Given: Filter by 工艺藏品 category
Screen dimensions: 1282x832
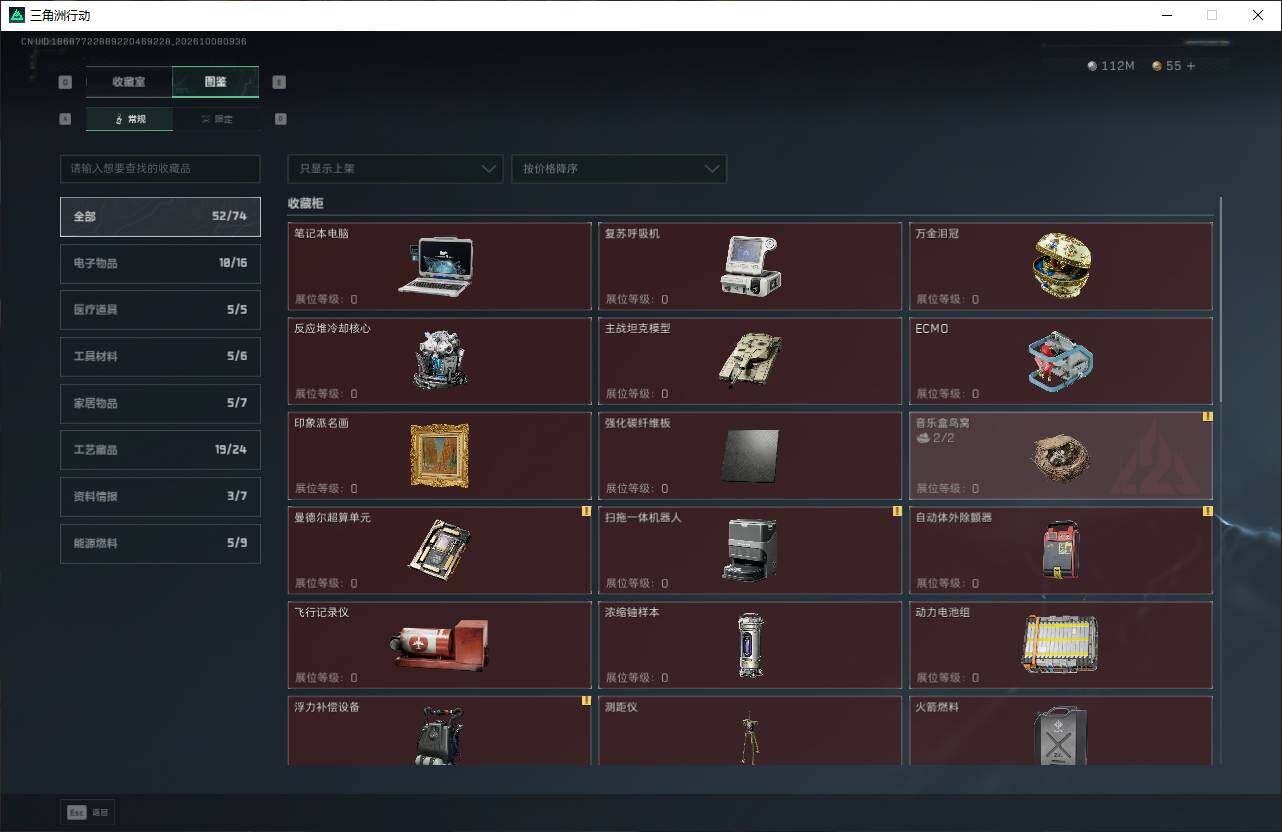Looking at the screenshot, I should 160,449.
